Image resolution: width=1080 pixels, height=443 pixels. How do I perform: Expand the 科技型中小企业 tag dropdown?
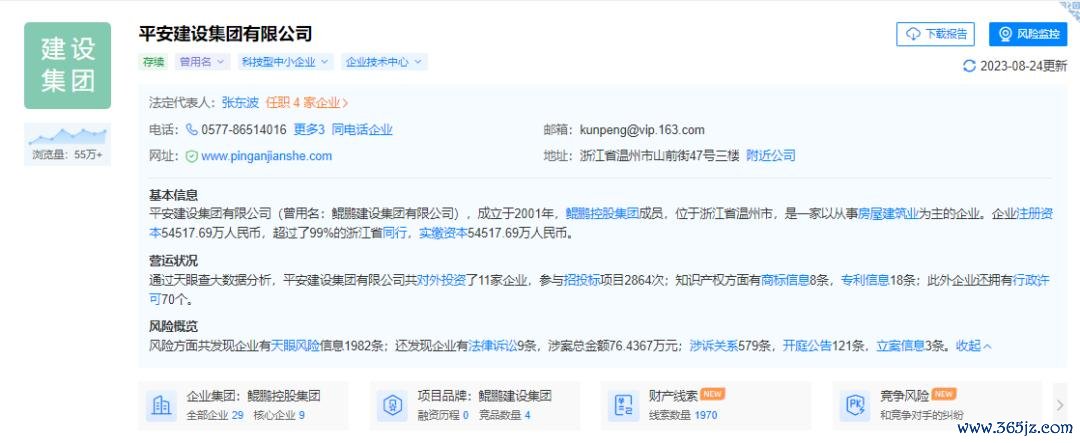point(286,62)
